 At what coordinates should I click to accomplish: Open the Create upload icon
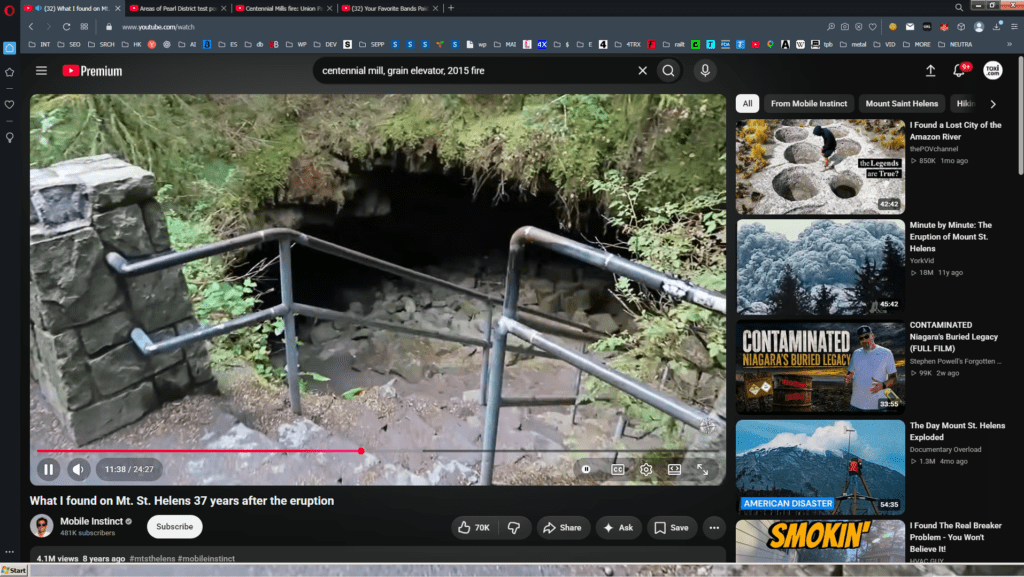point(930,70)
